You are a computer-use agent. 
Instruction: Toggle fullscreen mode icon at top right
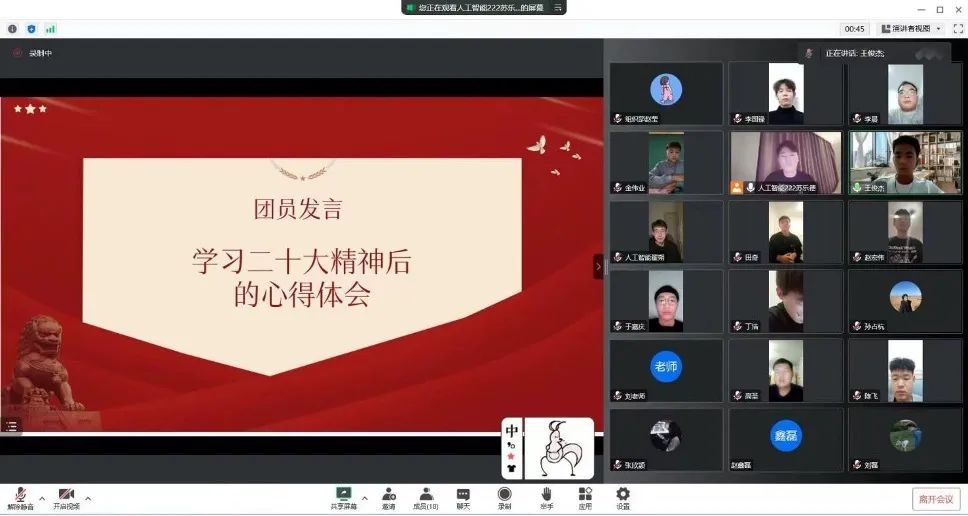[957, 29]
